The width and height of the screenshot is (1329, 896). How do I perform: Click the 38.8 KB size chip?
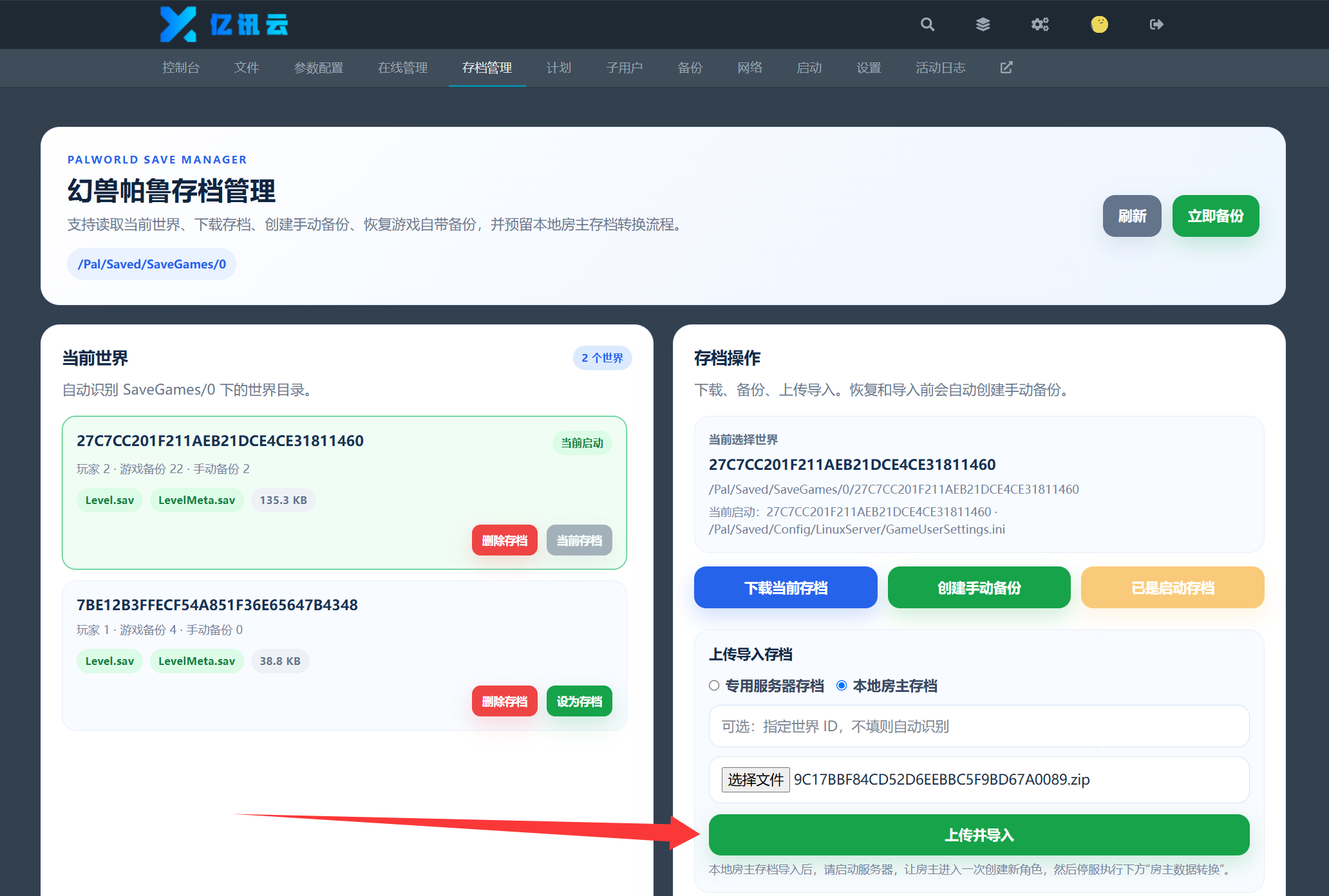pyautogui.click(x=280, y=661)
